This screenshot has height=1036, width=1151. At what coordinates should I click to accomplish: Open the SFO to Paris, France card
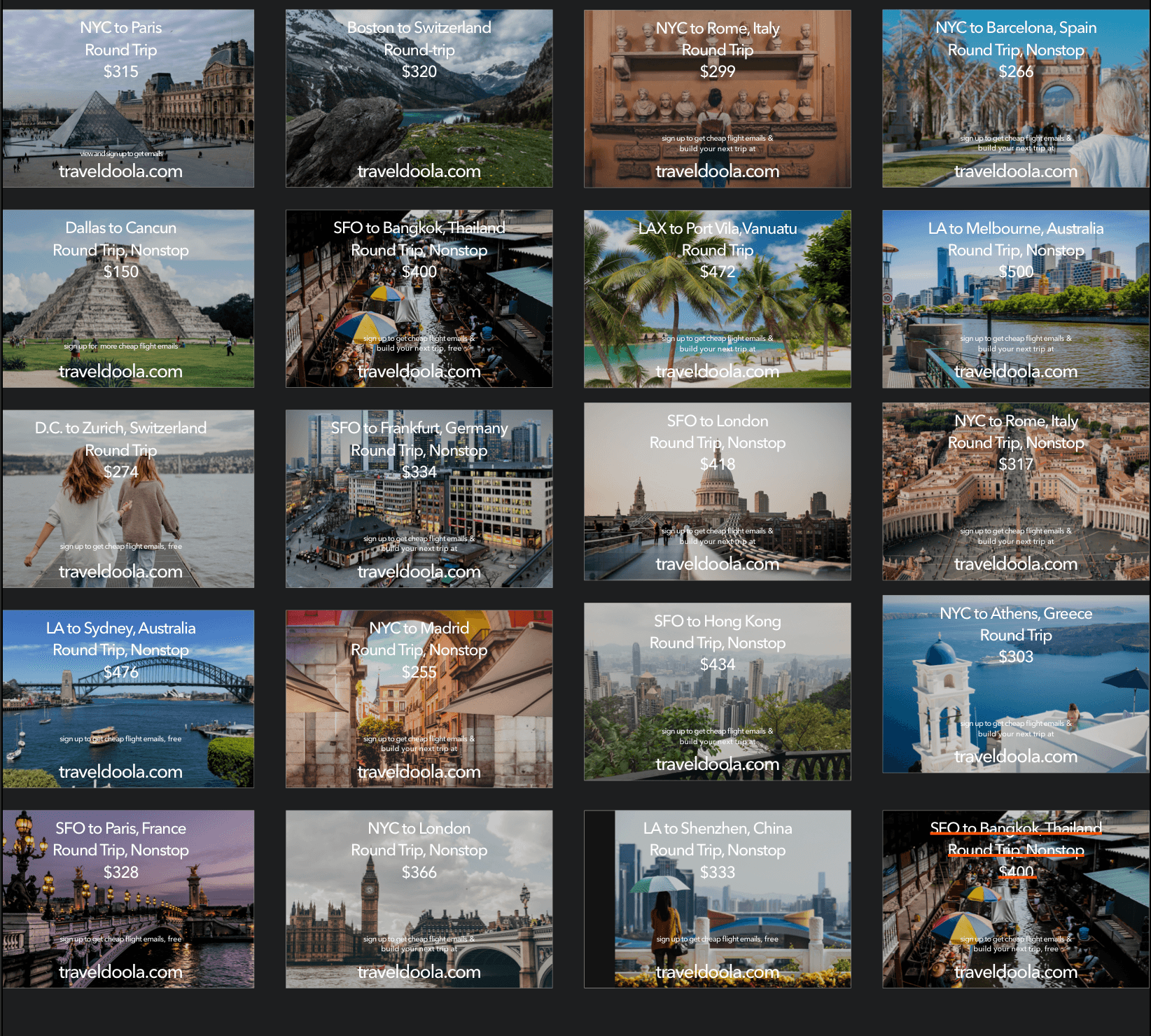(128, 899)
